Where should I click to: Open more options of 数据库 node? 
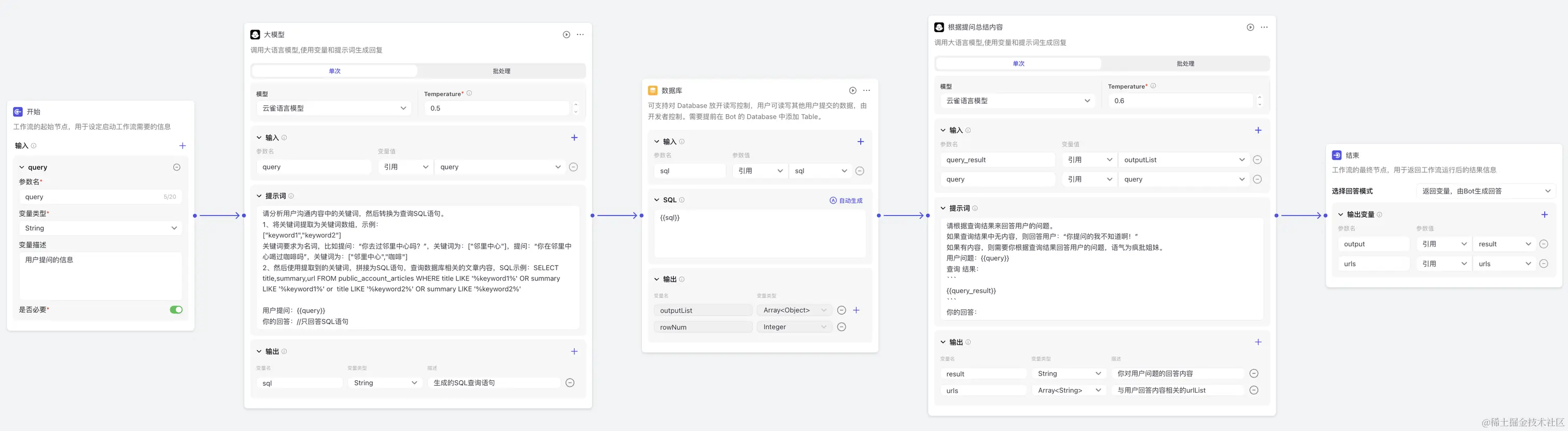pos(867,91)
